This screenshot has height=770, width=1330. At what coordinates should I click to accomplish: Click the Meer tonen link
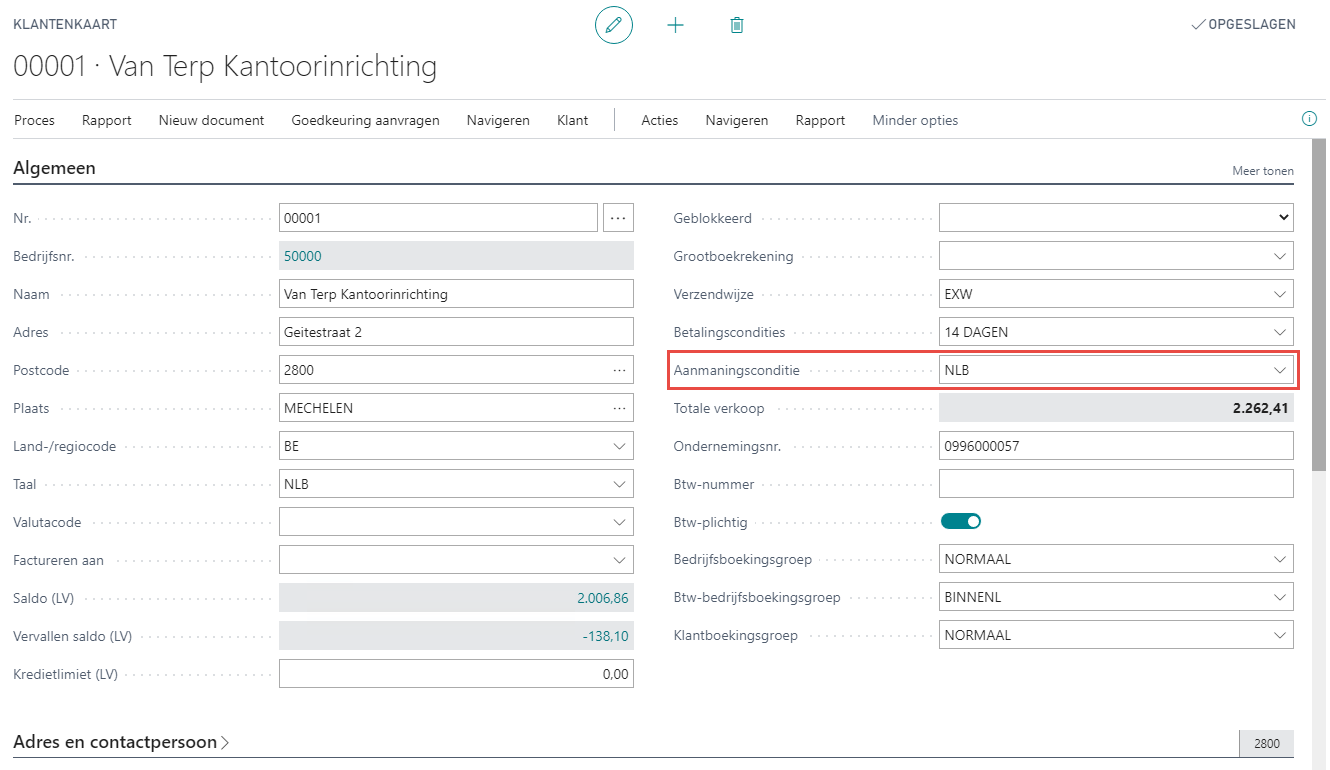1262,171
